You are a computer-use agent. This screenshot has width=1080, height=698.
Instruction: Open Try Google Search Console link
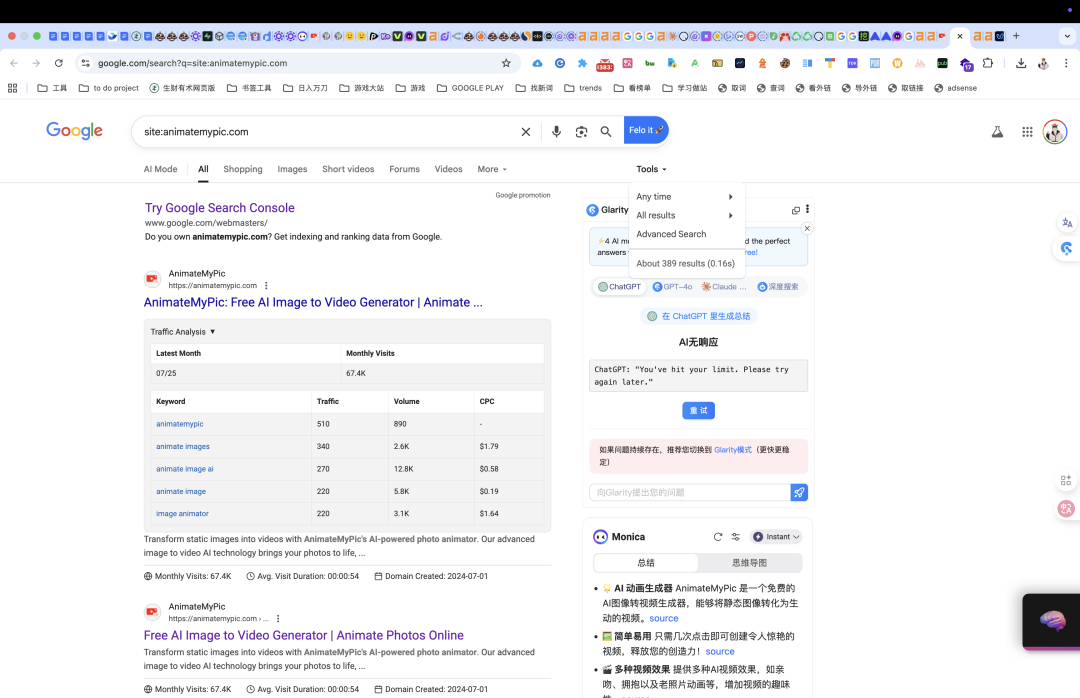pos(220,207)
